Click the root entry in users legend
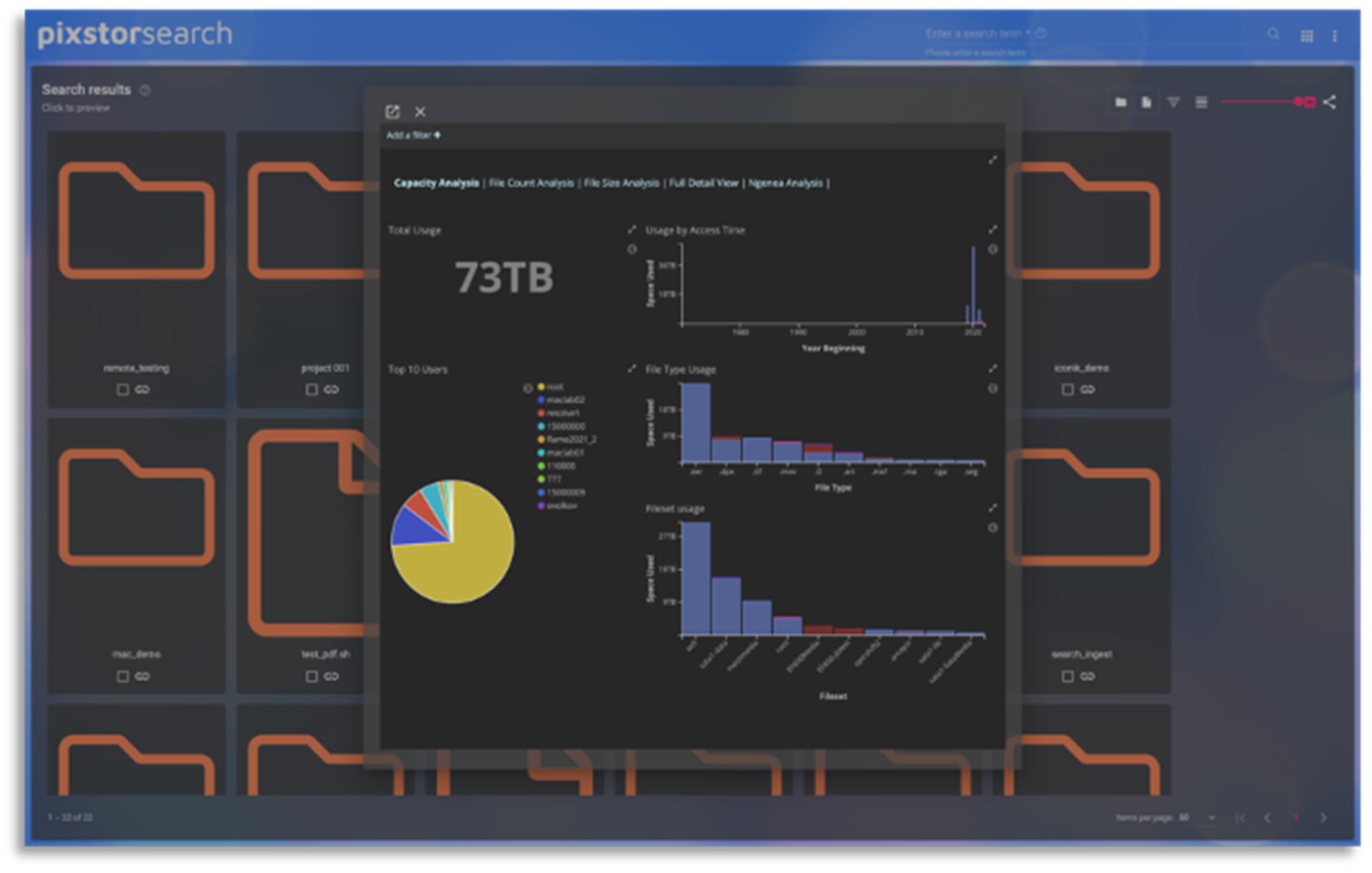Screen dimensions: 1372x873 click(x=551, y=387)
